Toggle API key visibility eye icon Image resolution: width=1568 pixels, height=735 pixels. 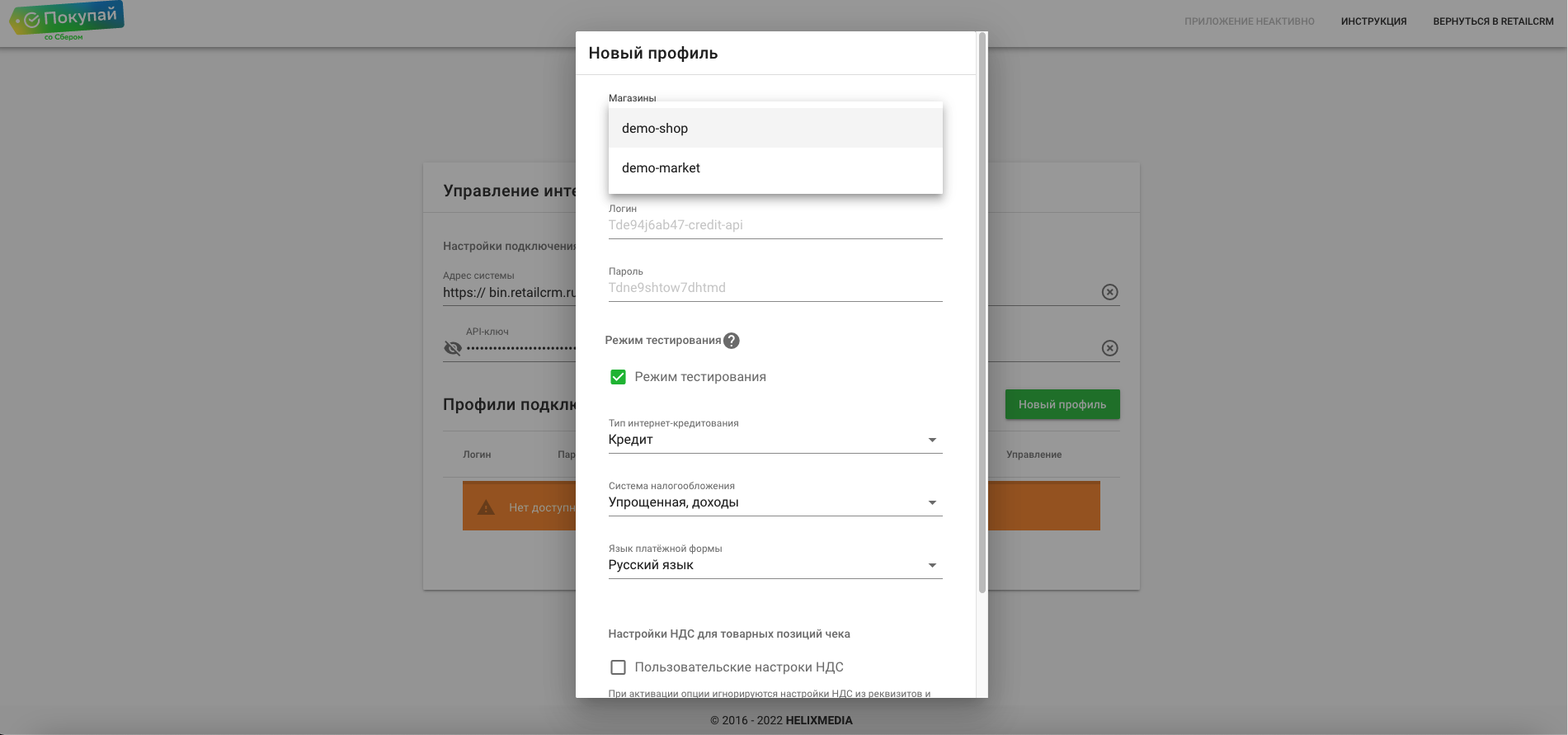point(453,348)
